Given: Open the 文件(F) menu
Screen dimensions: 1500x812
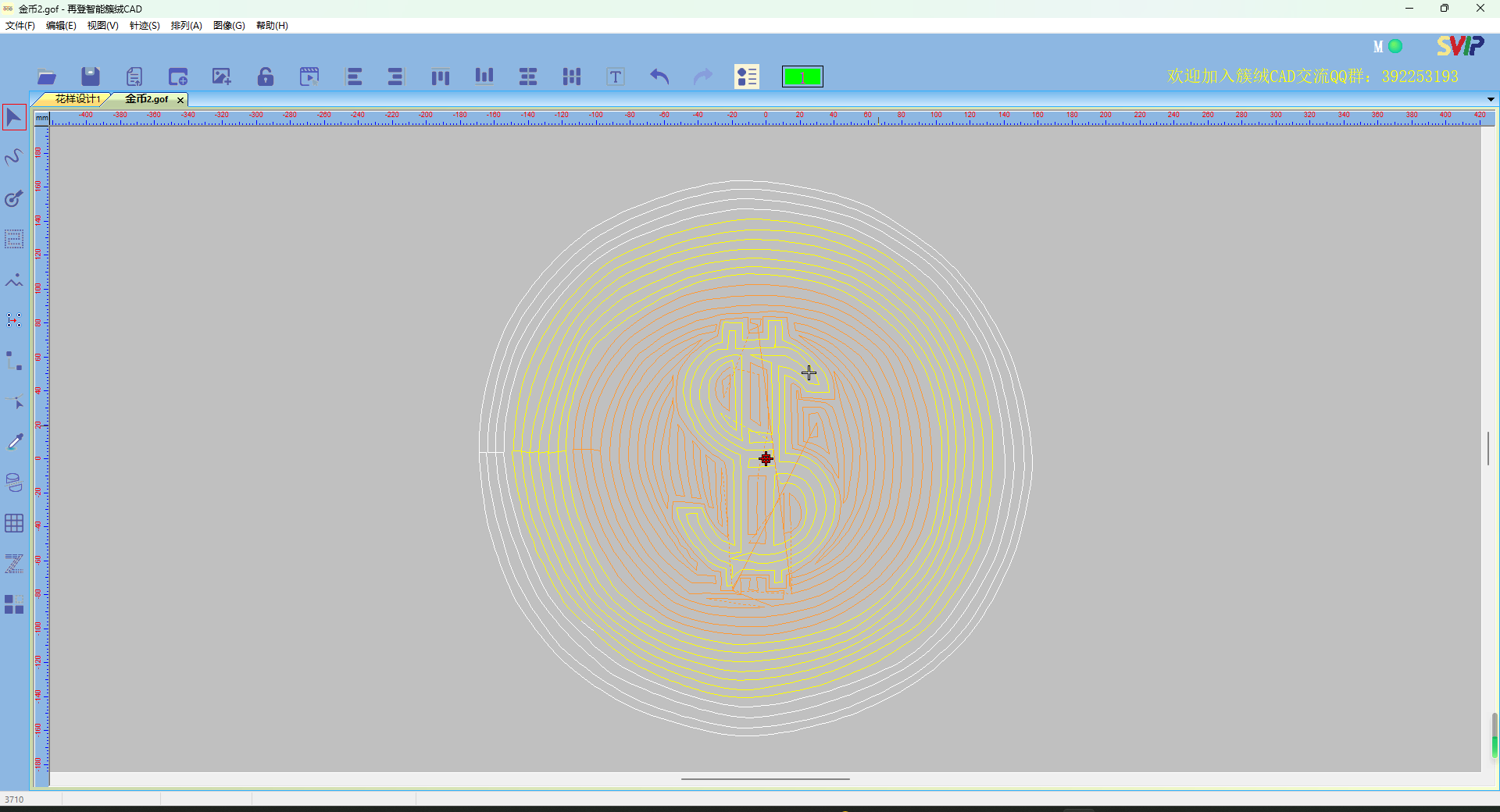Looking at the screenshot, I should click(x=20, y=26).
